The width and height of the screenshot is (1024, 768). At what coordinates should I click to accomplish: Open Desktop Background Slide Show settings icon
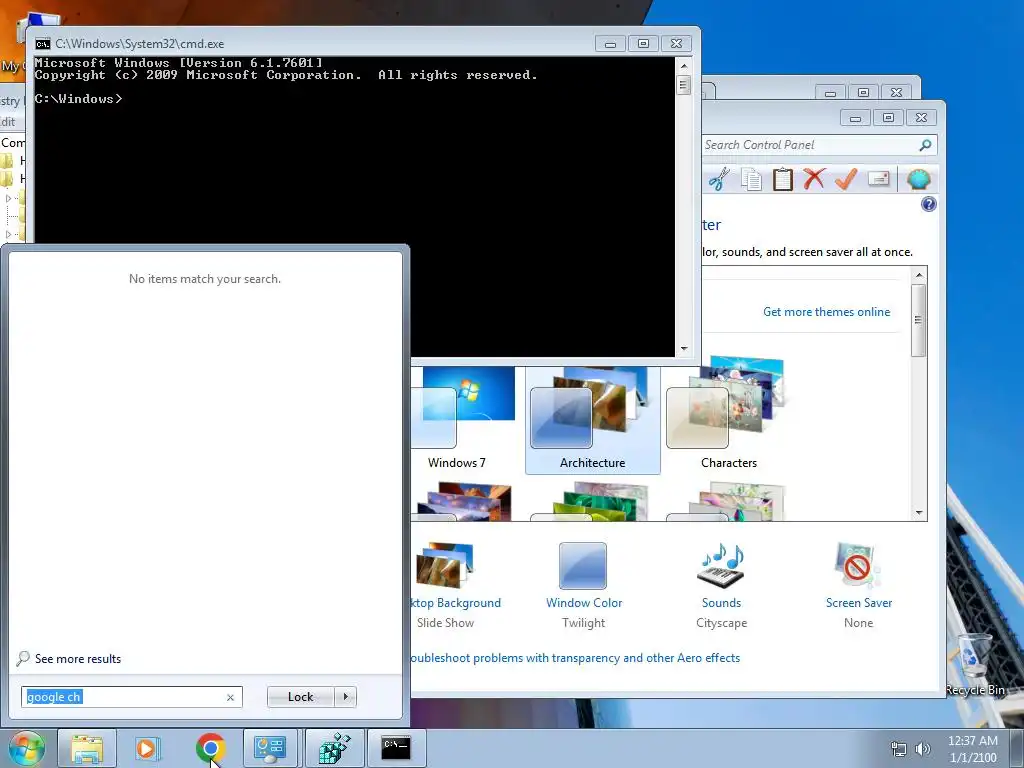coord(445,566)
